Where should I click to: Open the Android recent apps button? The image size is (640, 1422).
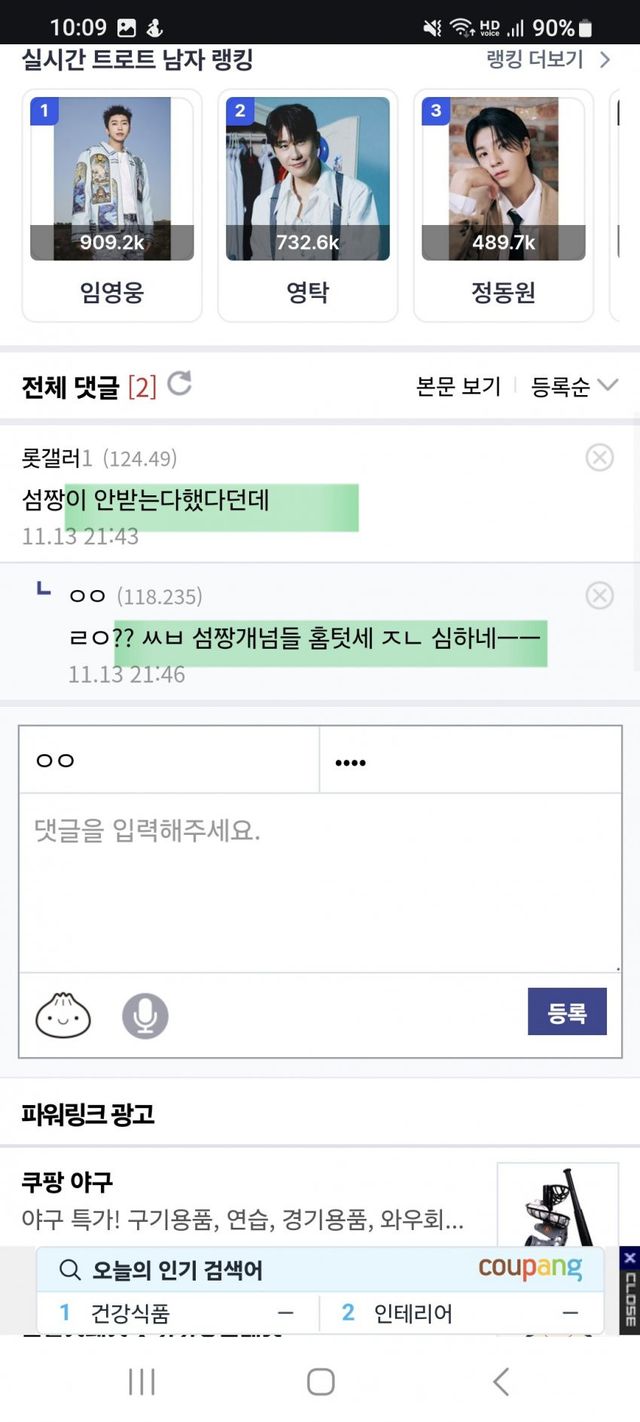tap(141, 1382)
